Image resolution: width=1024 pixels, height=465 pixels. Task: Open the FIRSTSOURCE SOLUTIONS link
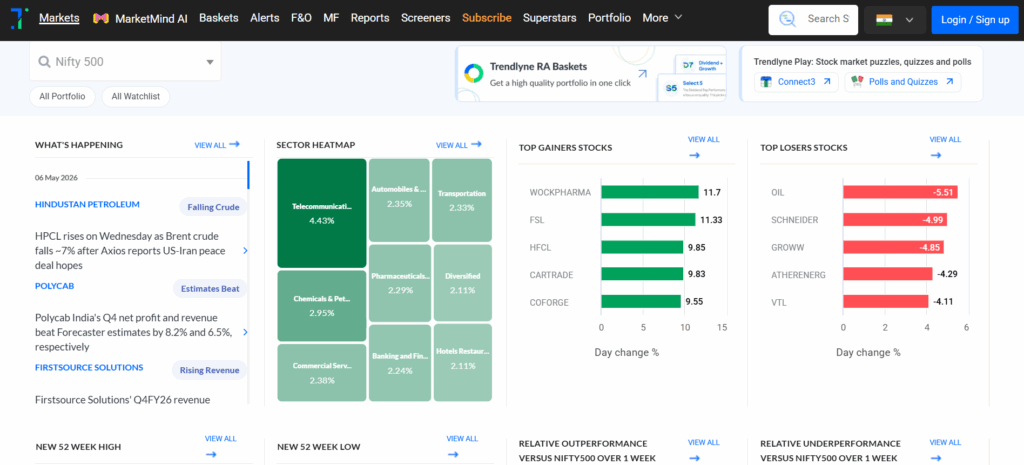(x=89, y=368)
